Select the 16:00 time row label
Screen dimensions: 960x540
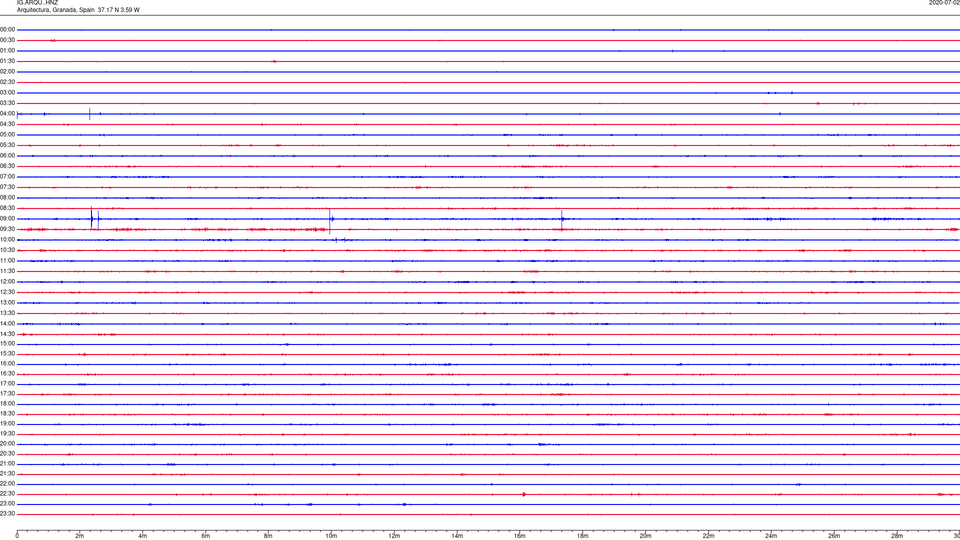tap(7, 364)
